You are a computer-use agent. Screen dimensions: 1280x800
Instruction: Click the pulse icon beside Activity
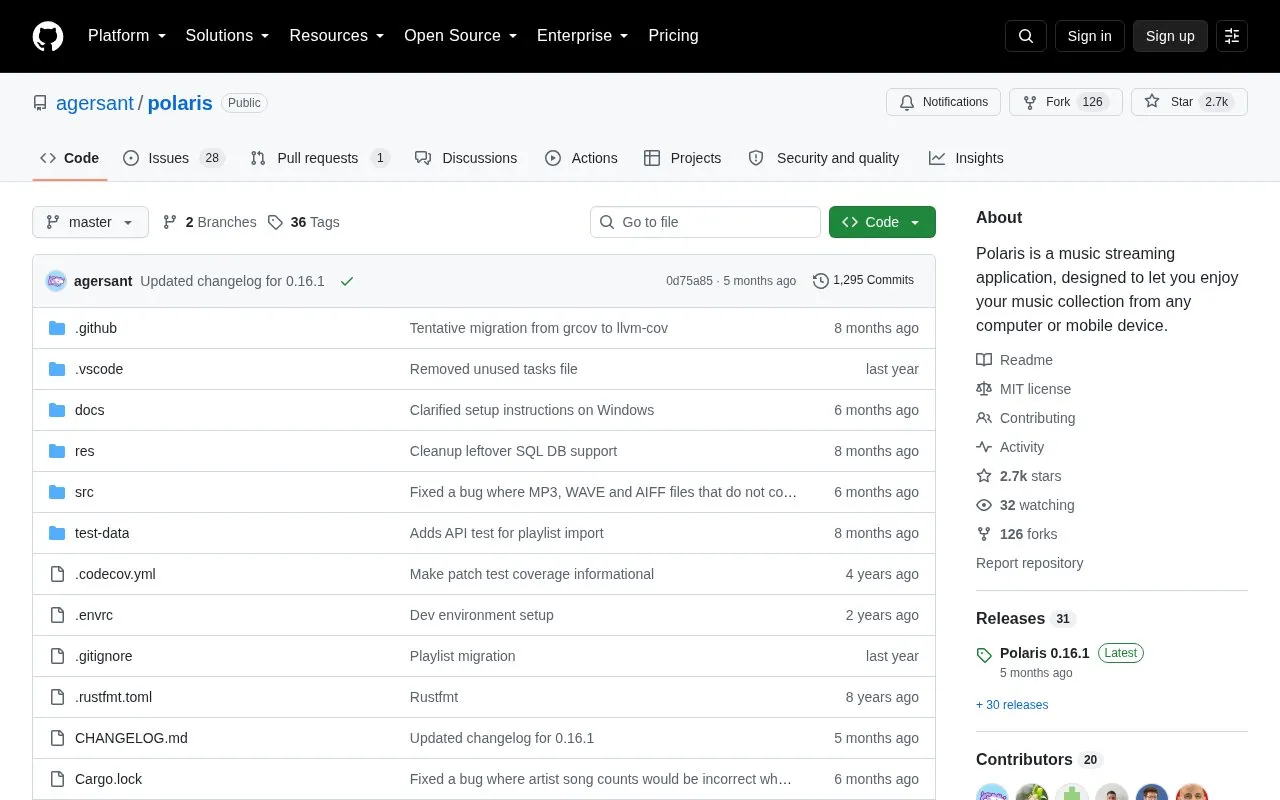coord(984,447)
